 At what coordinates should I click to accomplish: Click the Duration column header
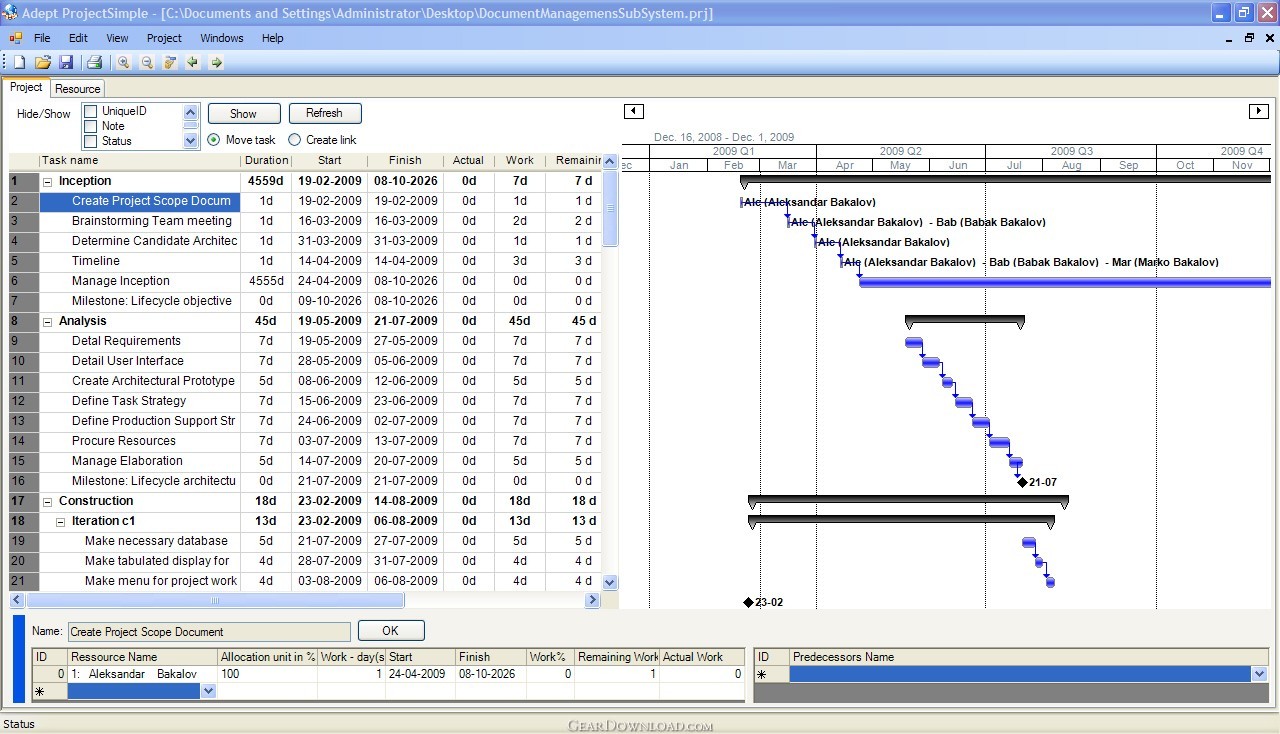pyautogui.click(x=266, y=160)
